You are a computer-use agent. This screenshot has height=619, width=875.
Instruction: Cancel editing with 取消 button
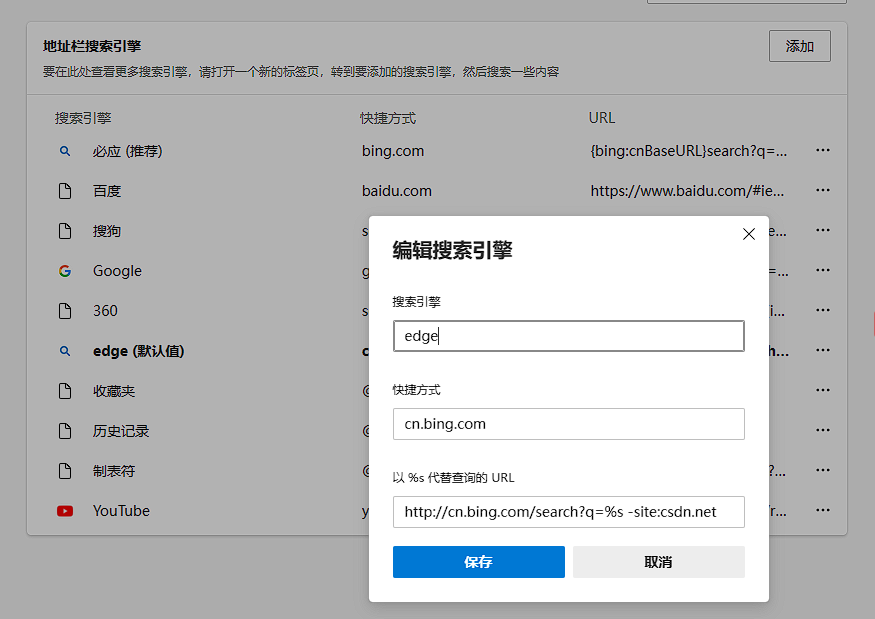[658, 562]
